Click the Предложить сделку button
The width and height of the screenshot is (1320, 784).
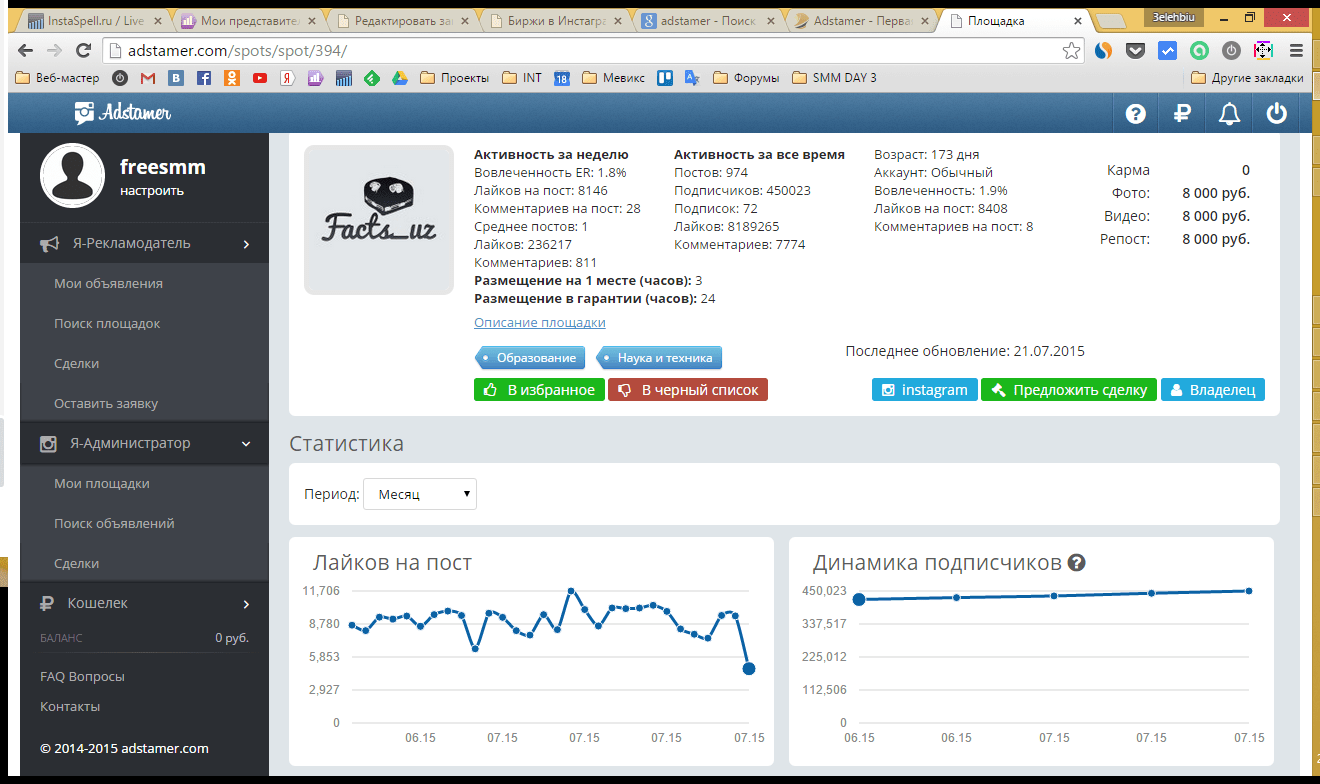1069,390
